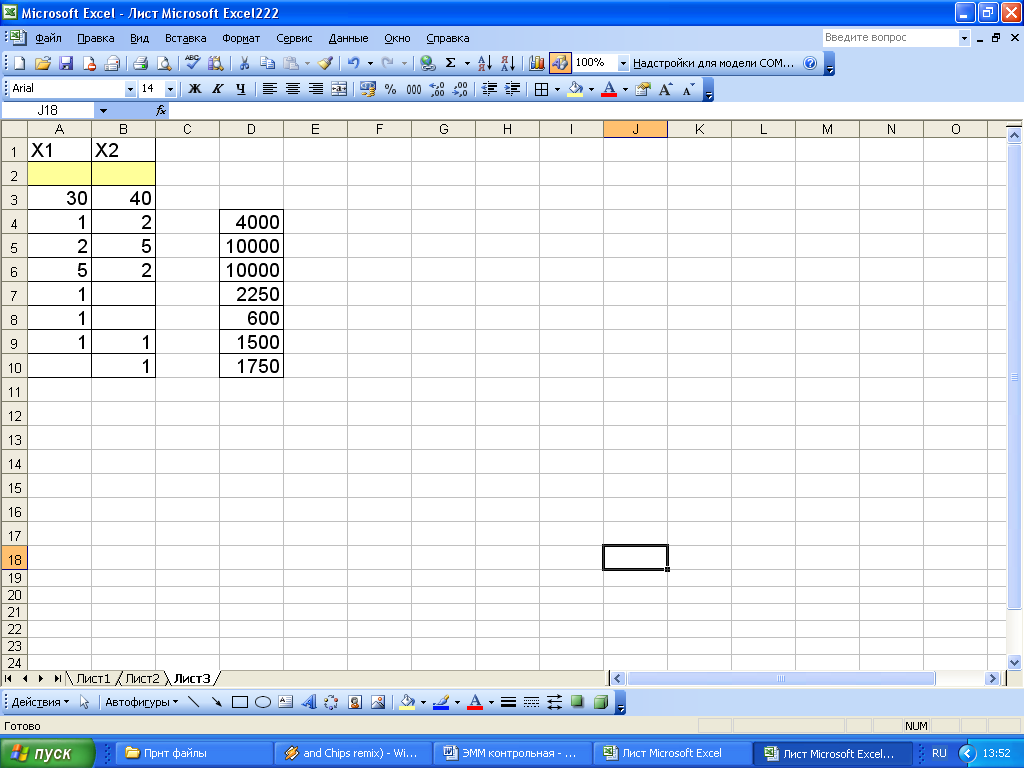Screen dimensions: 1024x768
Task: Apply percent style format
Action: coord(391,89)
